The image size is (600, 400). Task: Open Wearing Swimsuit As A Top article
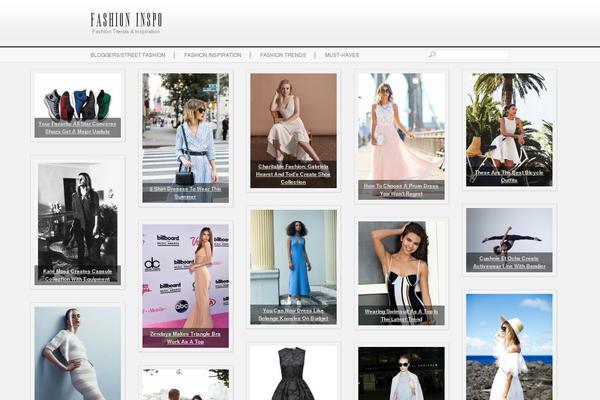click(x=401, y=315)
